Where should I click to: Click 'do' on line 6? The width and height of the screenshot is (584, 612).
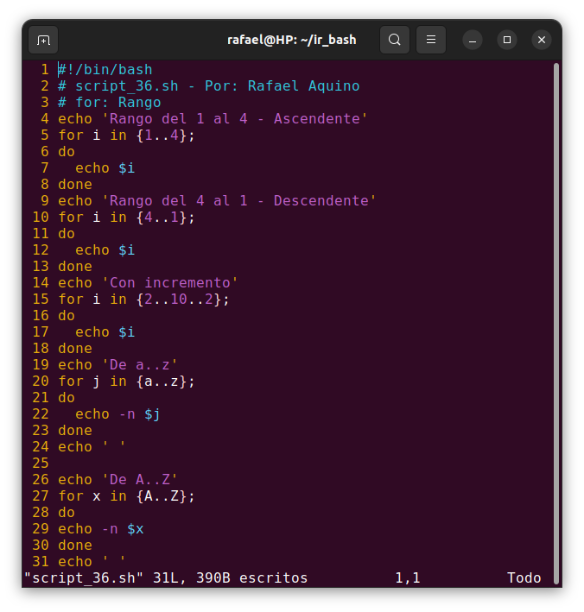point(66,152)
